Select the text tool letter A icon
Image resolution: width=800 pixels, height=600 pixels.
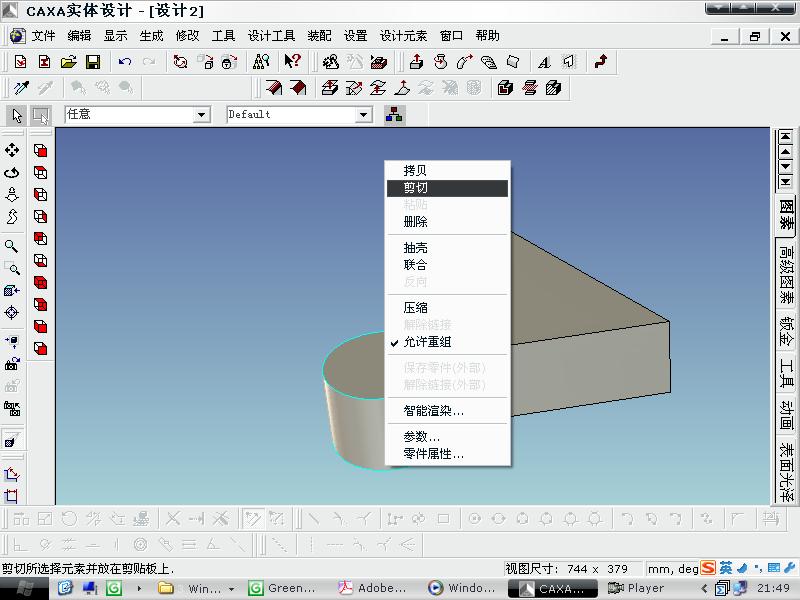pos(544,62)
